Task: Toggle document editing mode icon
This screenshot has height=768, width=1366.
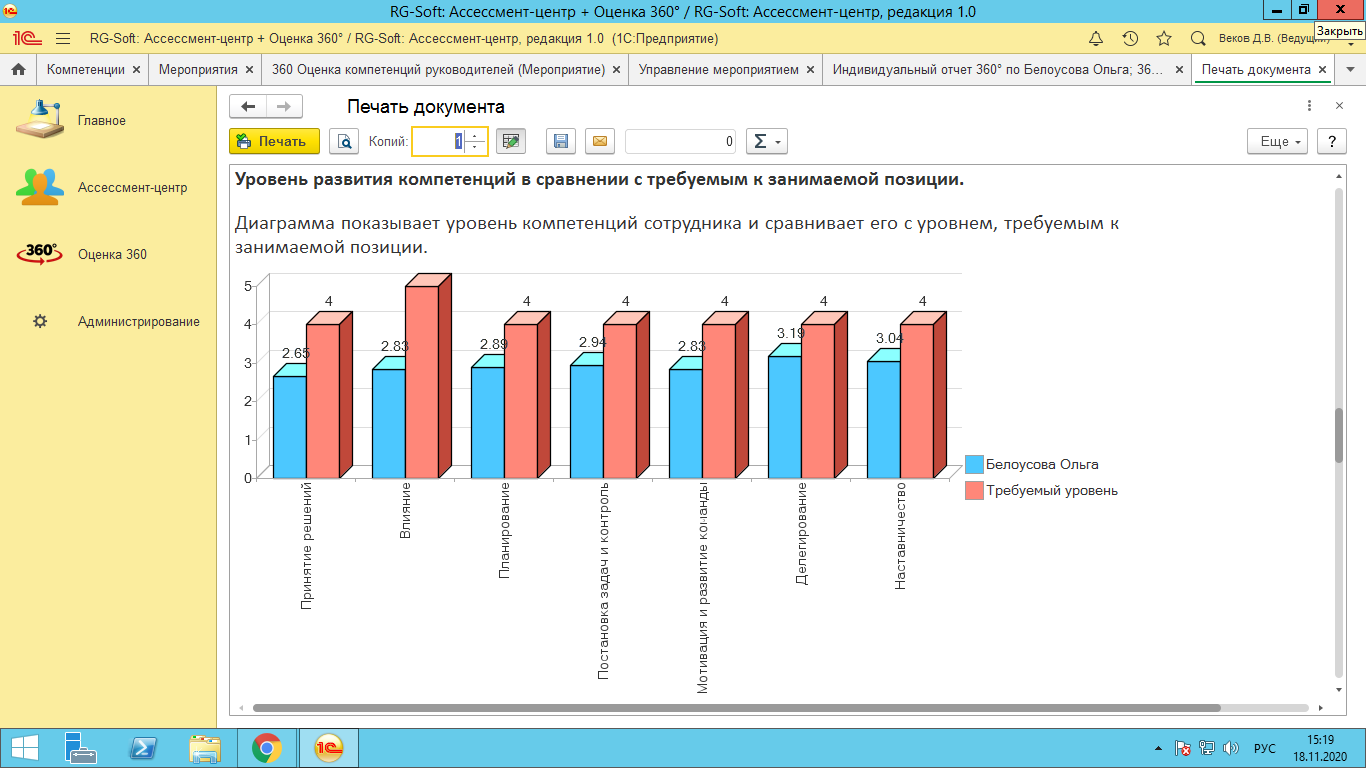Action: point(511,142)
